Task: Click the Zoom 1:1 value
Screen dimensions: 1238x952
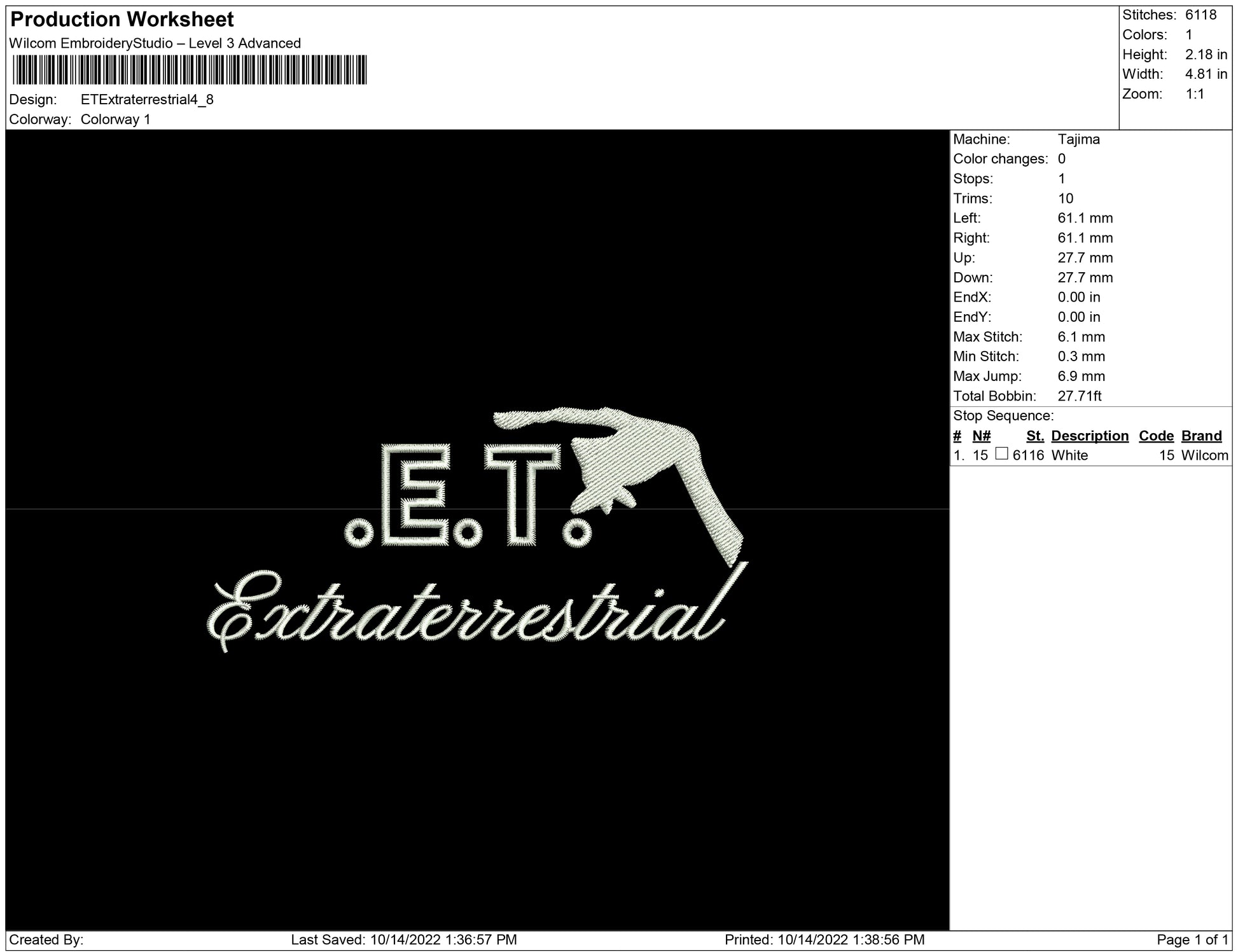Action: (x=1194, y=94)
